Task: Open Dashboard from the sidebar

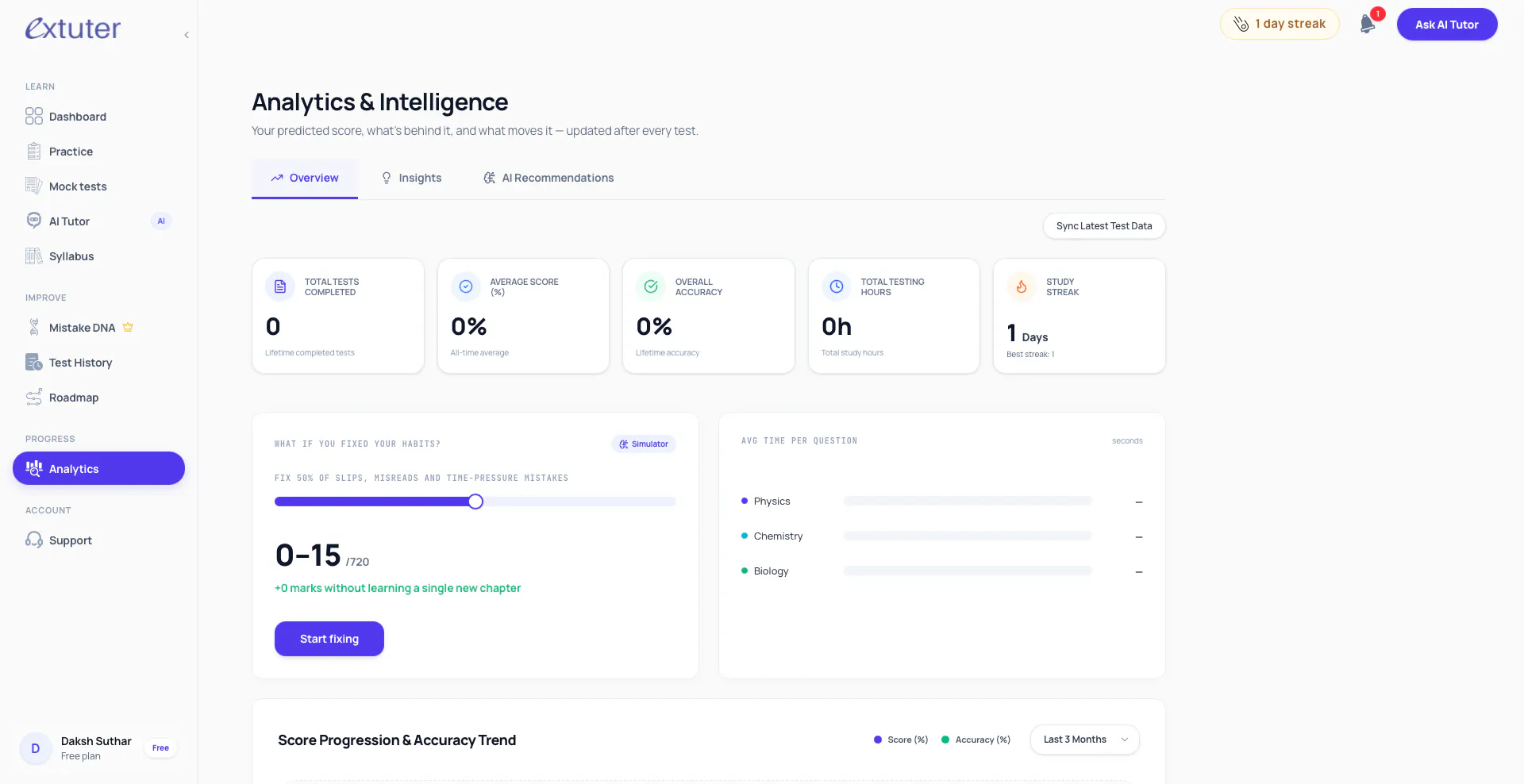Action: pos(98,117)
